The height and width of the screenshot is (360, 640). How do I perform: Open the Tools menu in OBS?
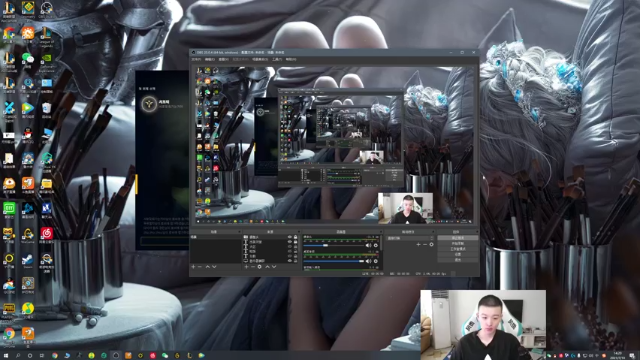277,60
